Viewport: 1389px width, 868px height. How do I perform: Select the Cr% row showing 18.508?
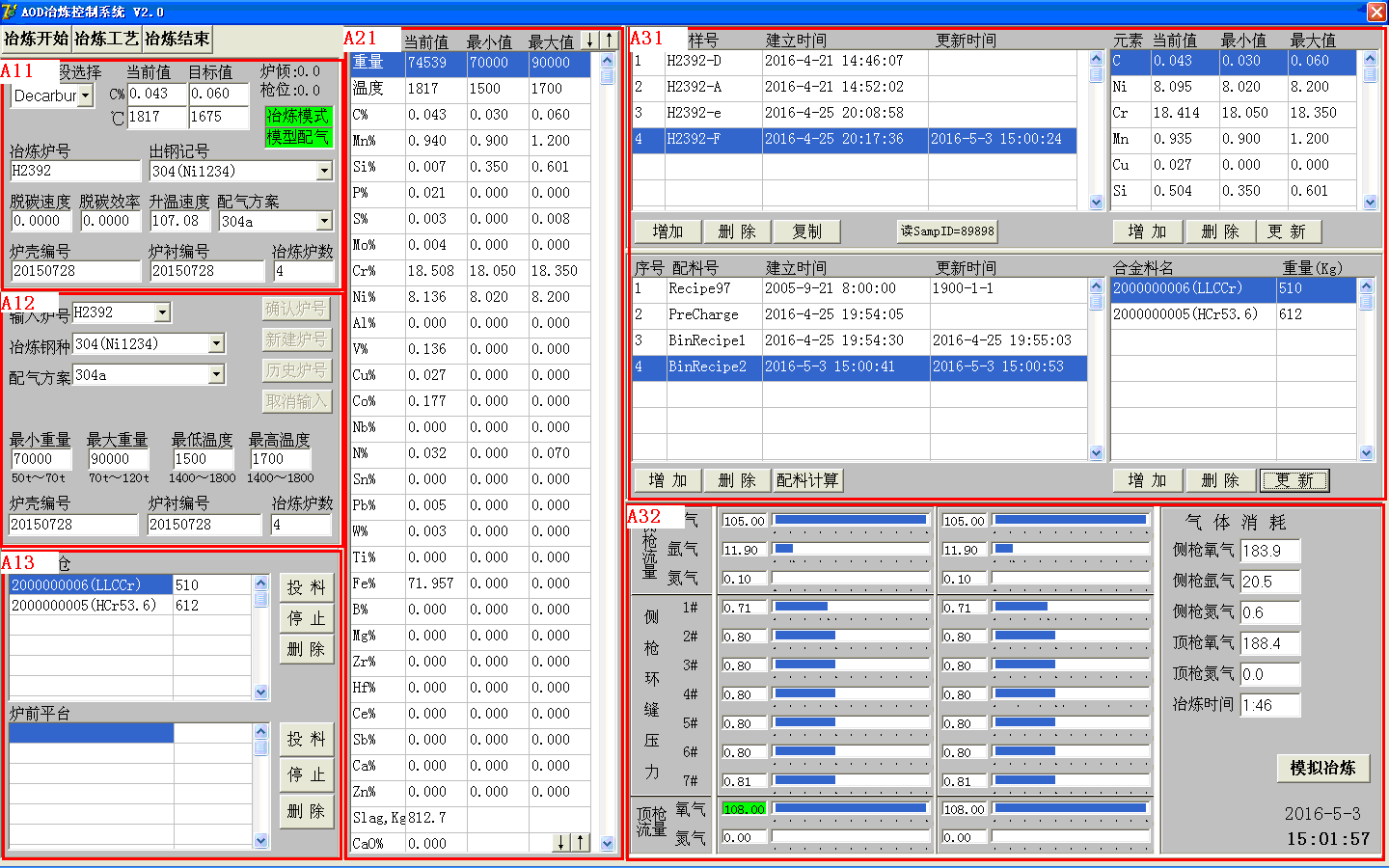click(x=471, y=271)
